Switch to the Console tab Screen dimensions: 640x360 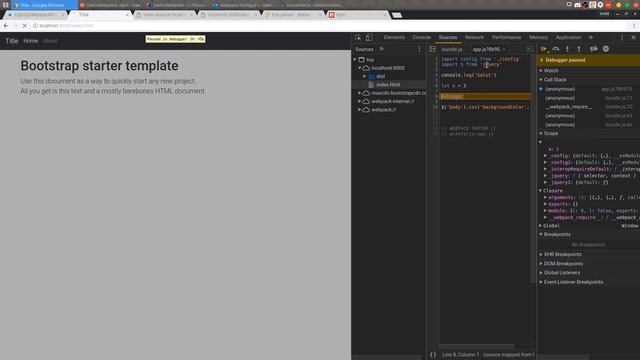[x=422, y=38]
